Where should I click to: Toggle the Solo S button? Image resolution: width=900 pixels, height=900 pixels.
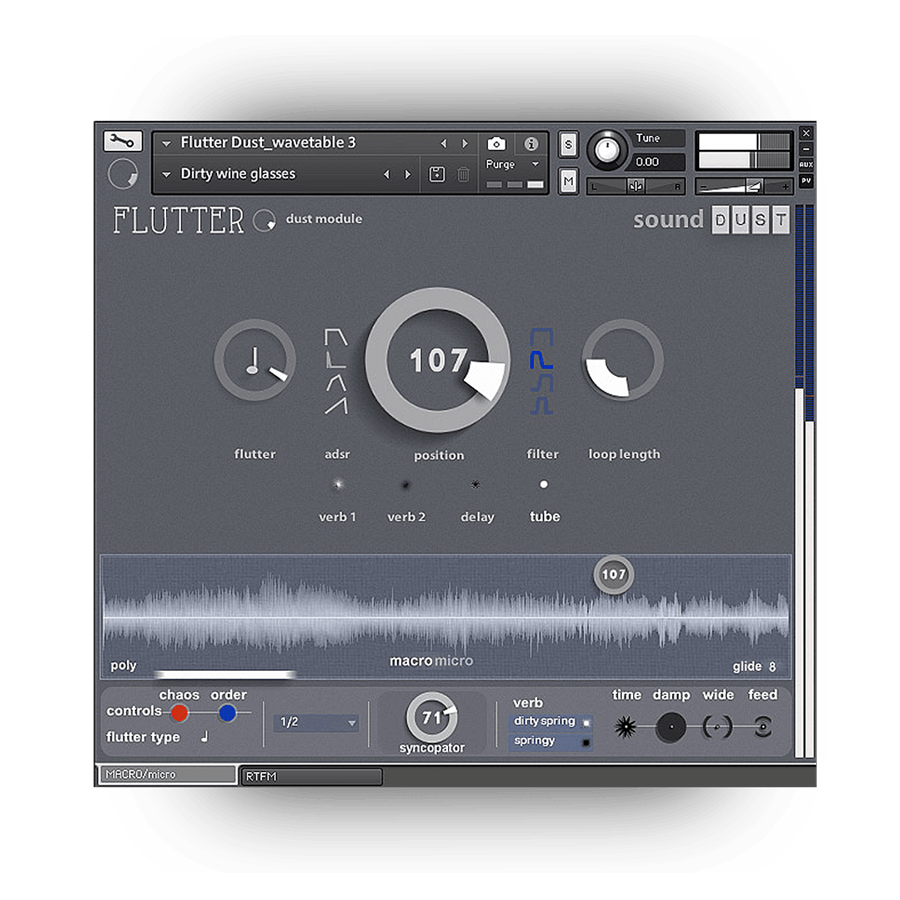(568, 144)
